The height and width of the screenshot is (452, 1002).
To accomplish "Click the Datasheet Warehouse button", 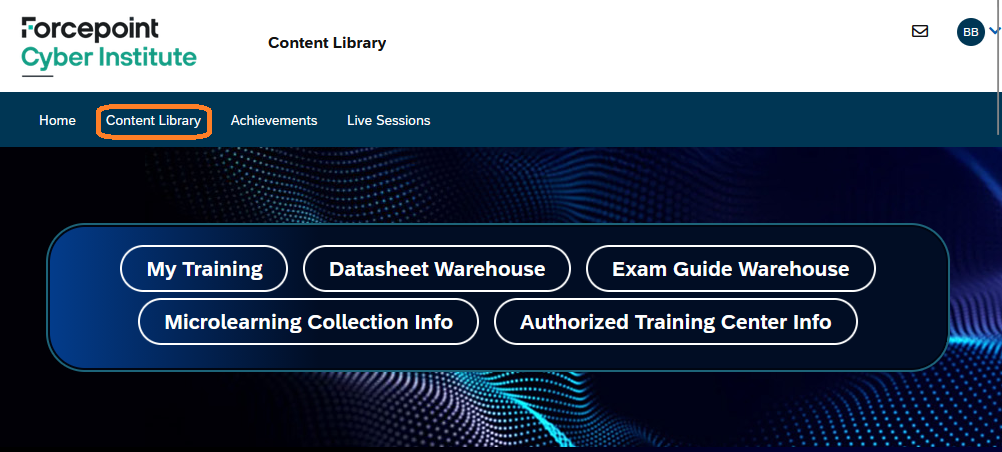I will coord(437,269).
